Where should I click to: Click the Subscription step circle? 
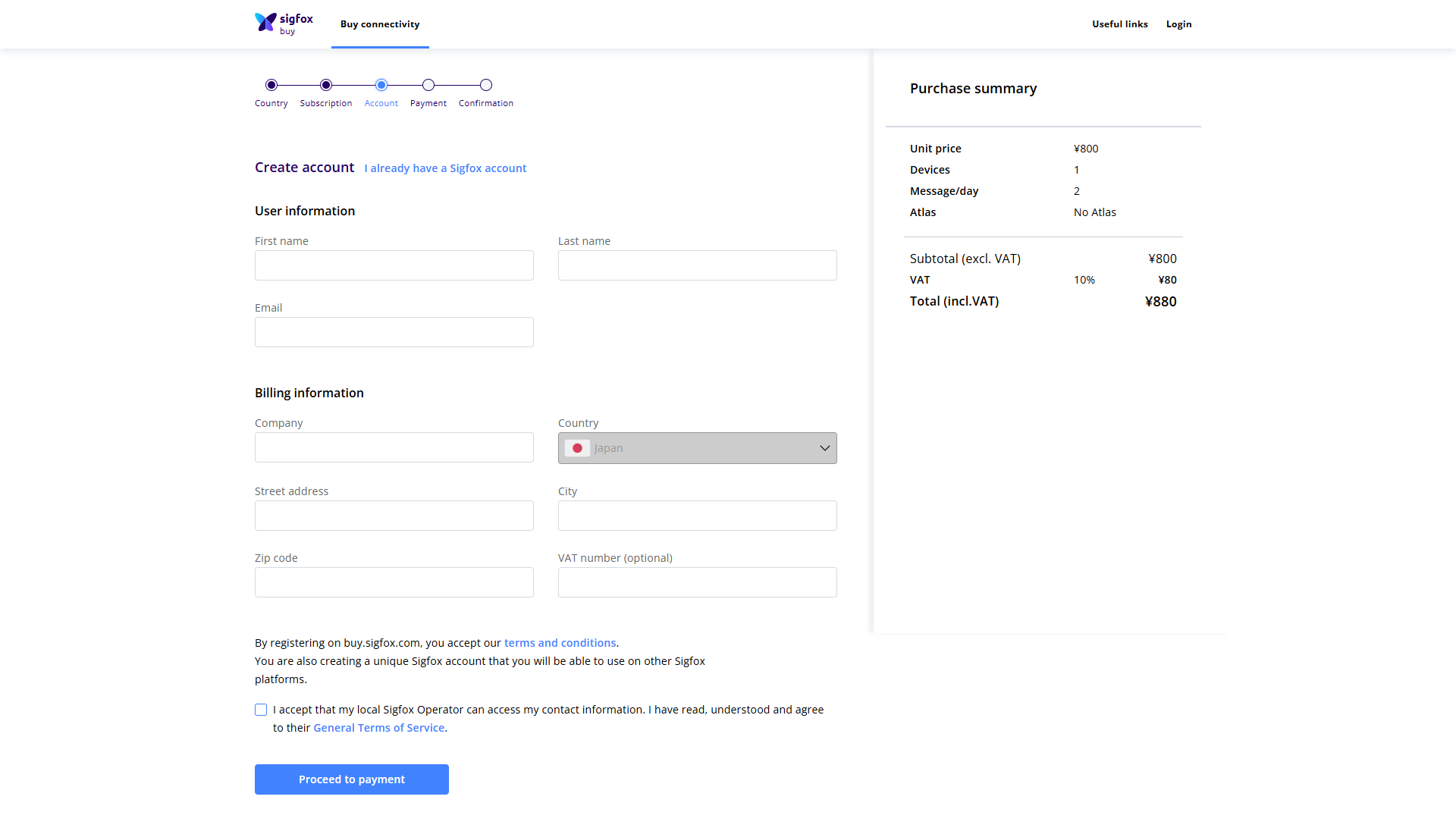point(326,85)
